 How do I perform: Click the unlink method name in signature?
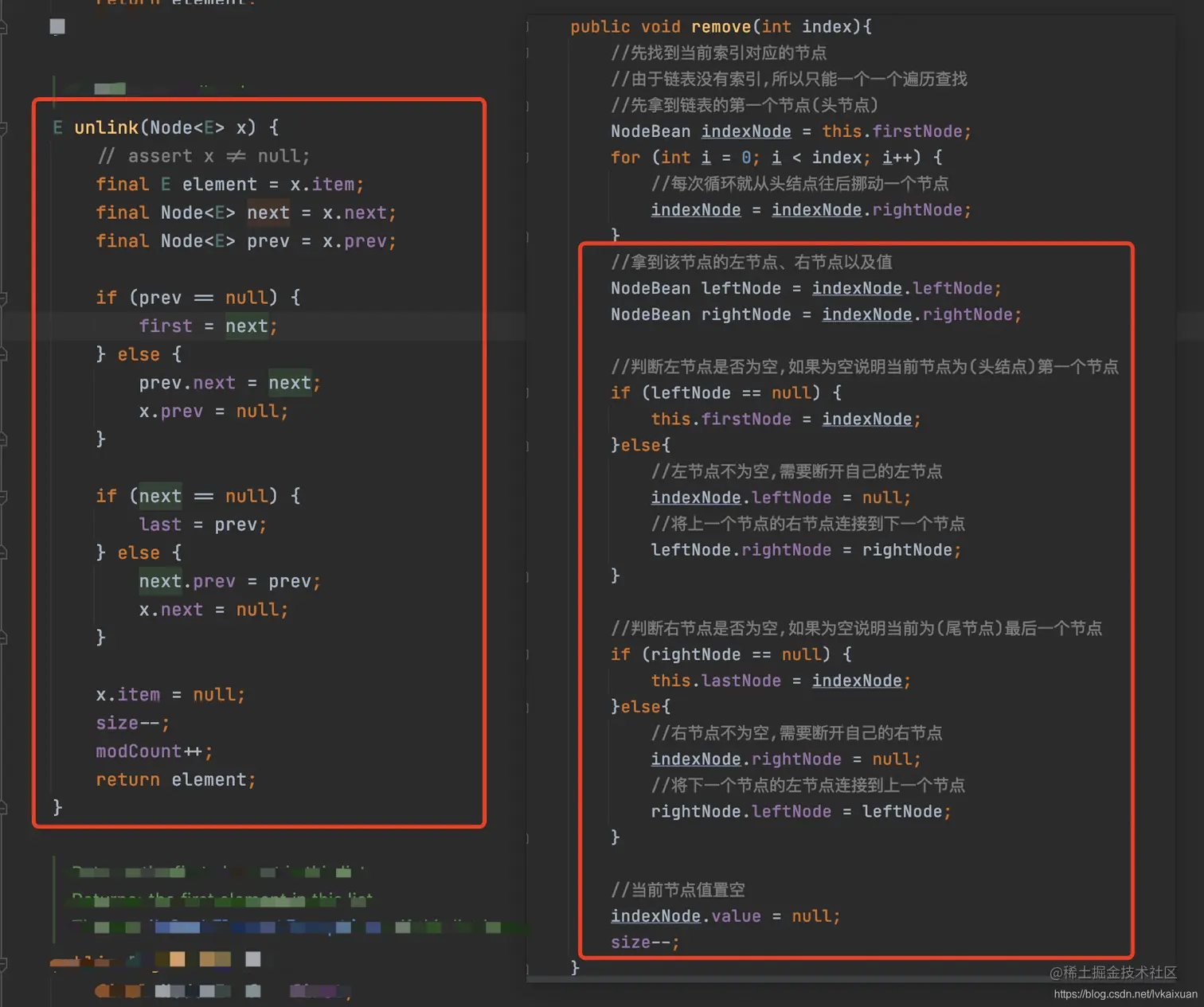pos(107,127)
